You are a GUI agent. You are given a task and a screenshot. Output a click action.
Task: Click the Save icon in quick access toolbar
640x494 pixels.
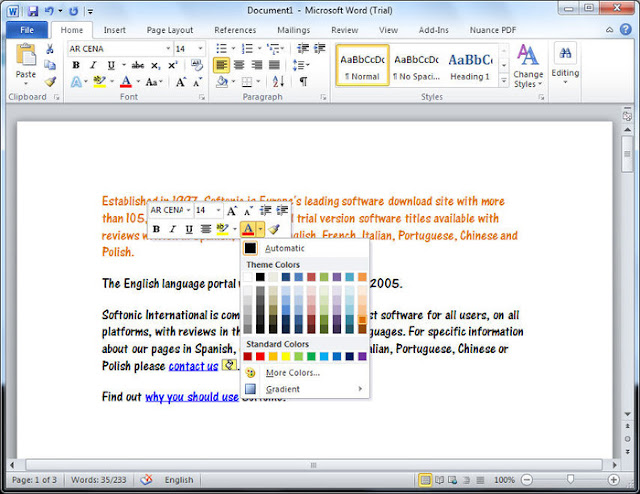[33, 11]
